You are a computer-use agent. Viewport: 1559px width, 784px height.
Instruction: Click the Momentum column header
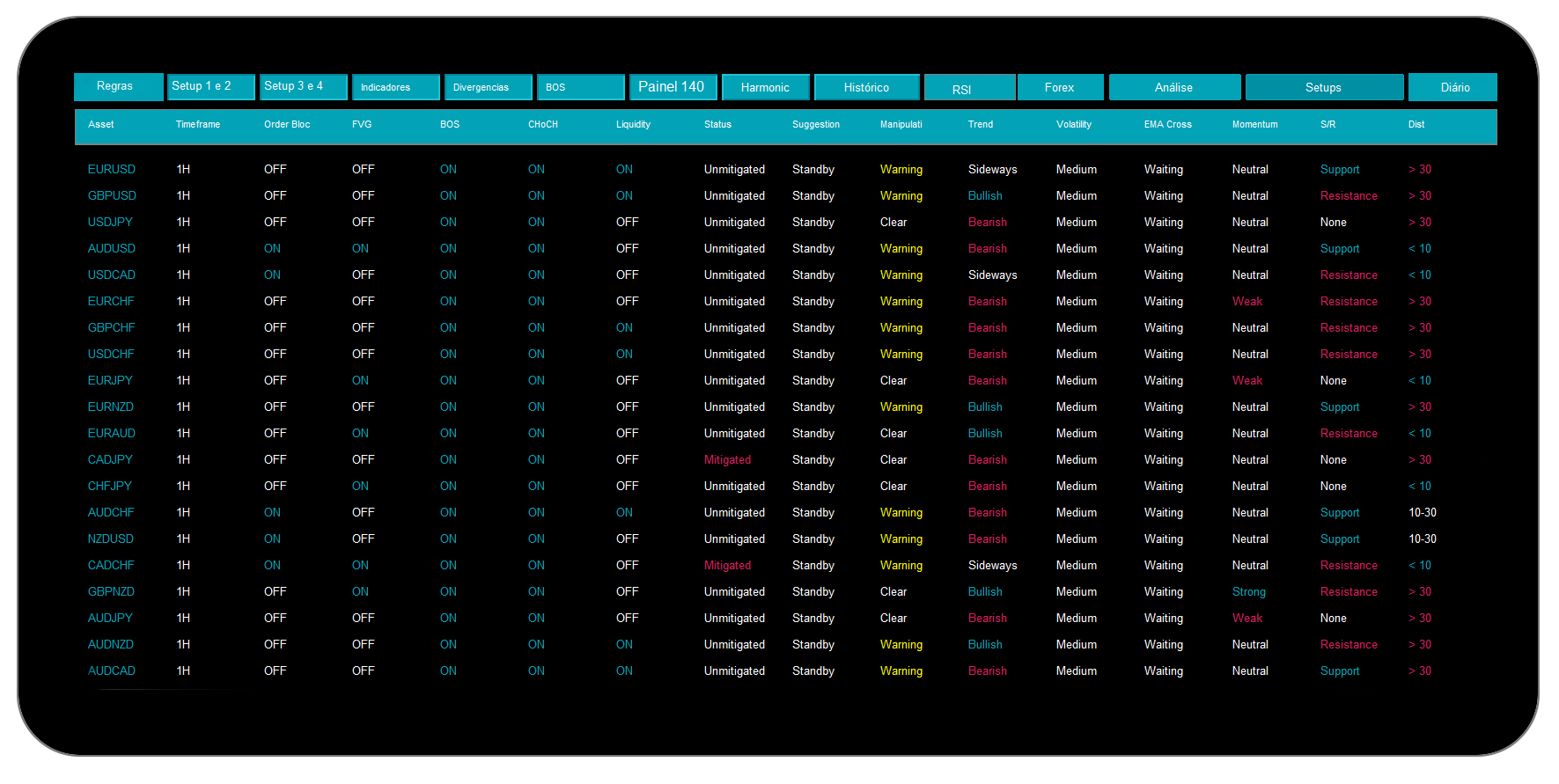(x=1255, y=125)
